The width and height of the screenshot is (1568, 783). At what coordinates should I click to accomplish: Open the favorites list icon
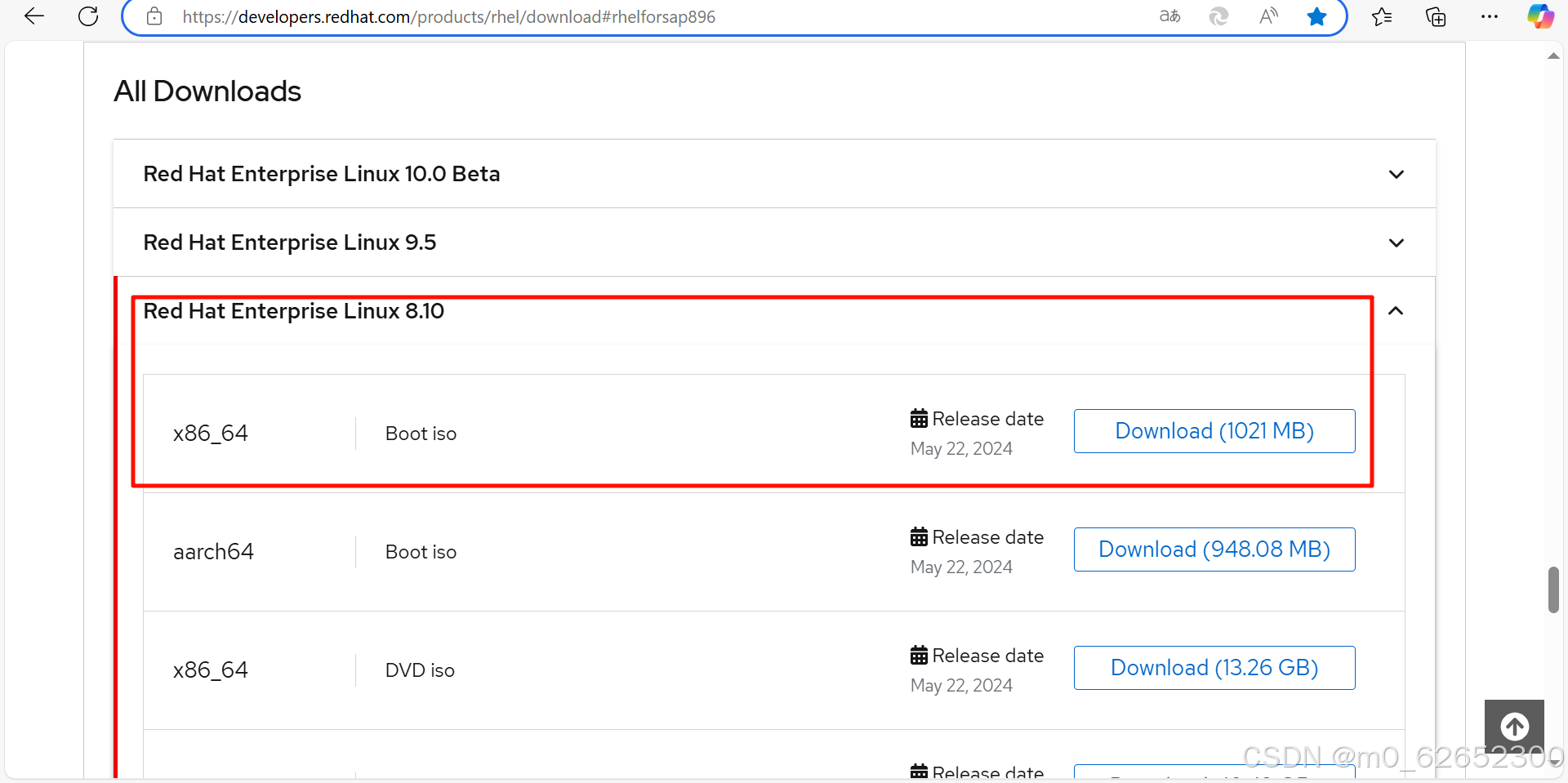[1382, 16]
